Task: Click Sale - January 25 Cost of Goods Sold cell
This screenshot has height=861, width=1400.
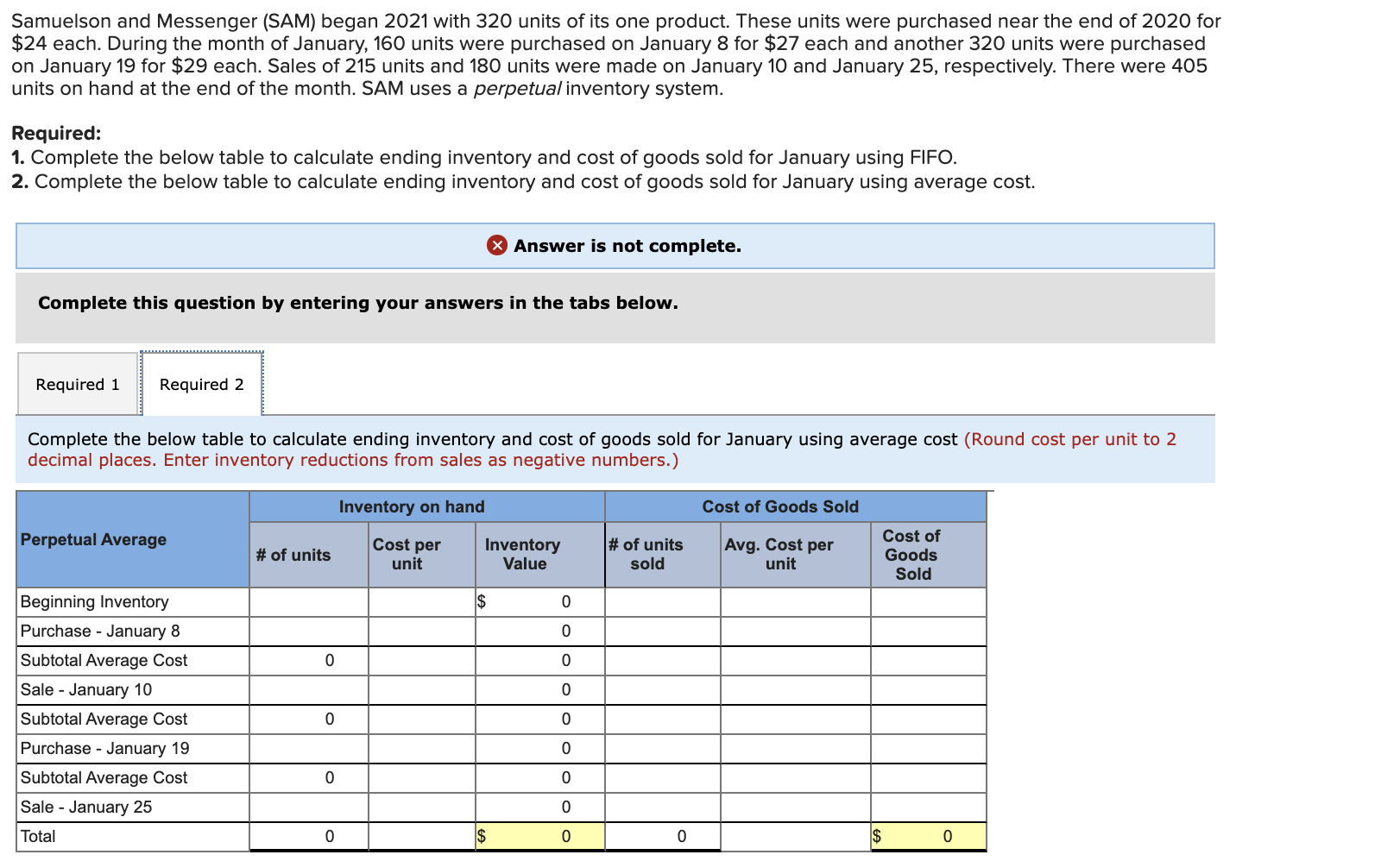Action: coord(929,808)
